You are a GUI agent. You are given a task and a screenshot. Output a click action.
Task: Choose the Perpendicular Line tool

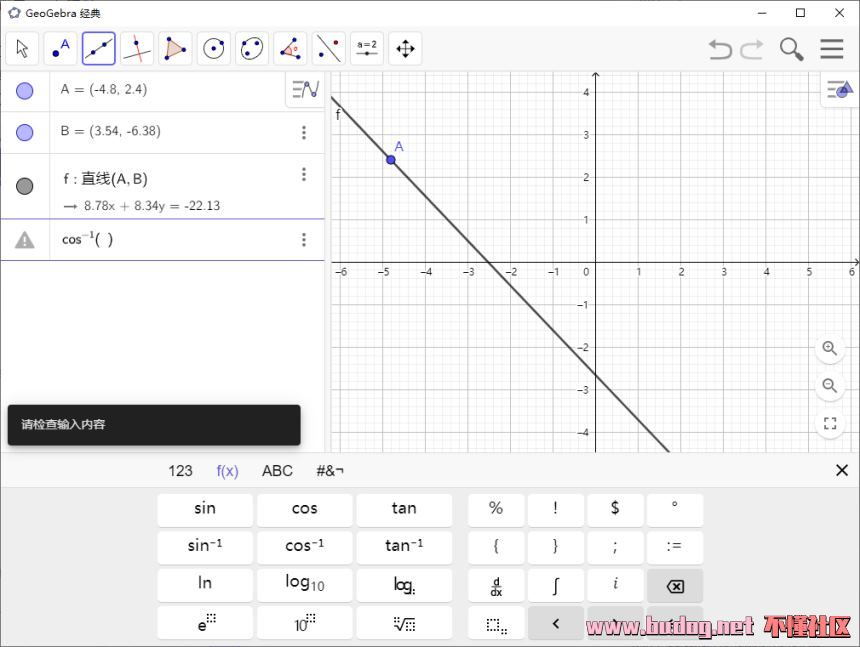tap(137, 48)
